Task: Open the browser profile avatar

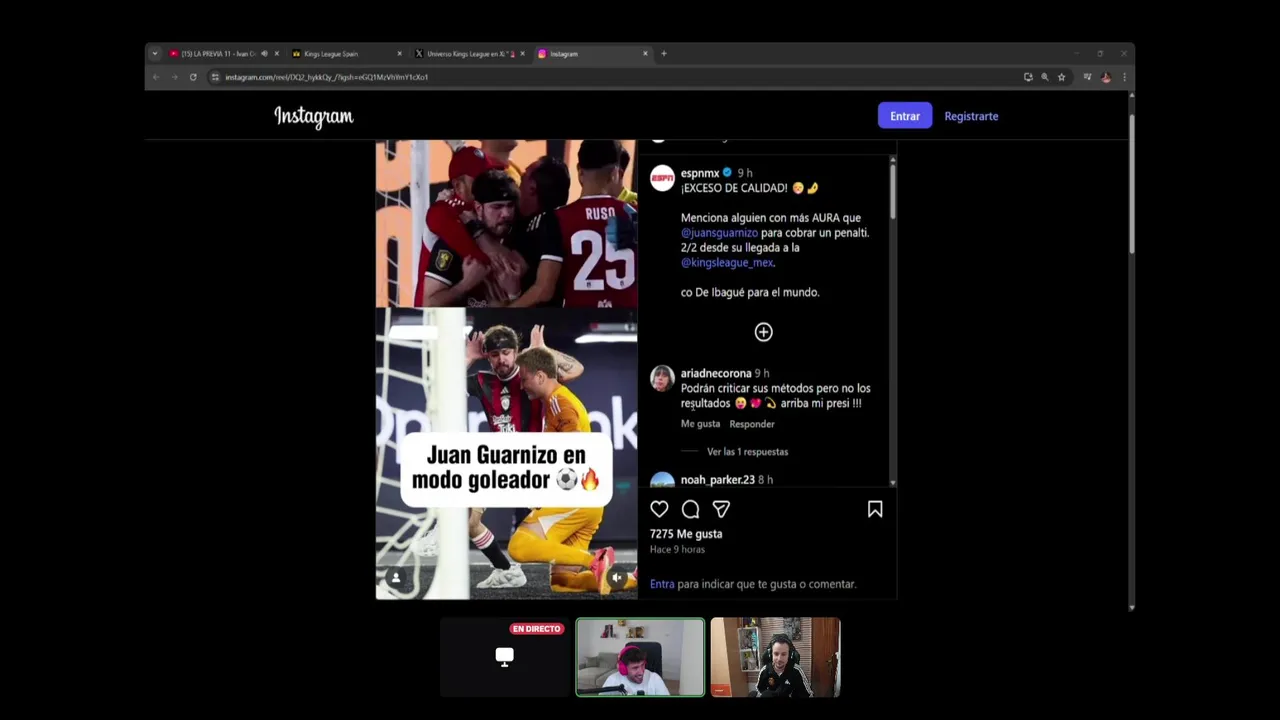Action: tap(1106, 77)
